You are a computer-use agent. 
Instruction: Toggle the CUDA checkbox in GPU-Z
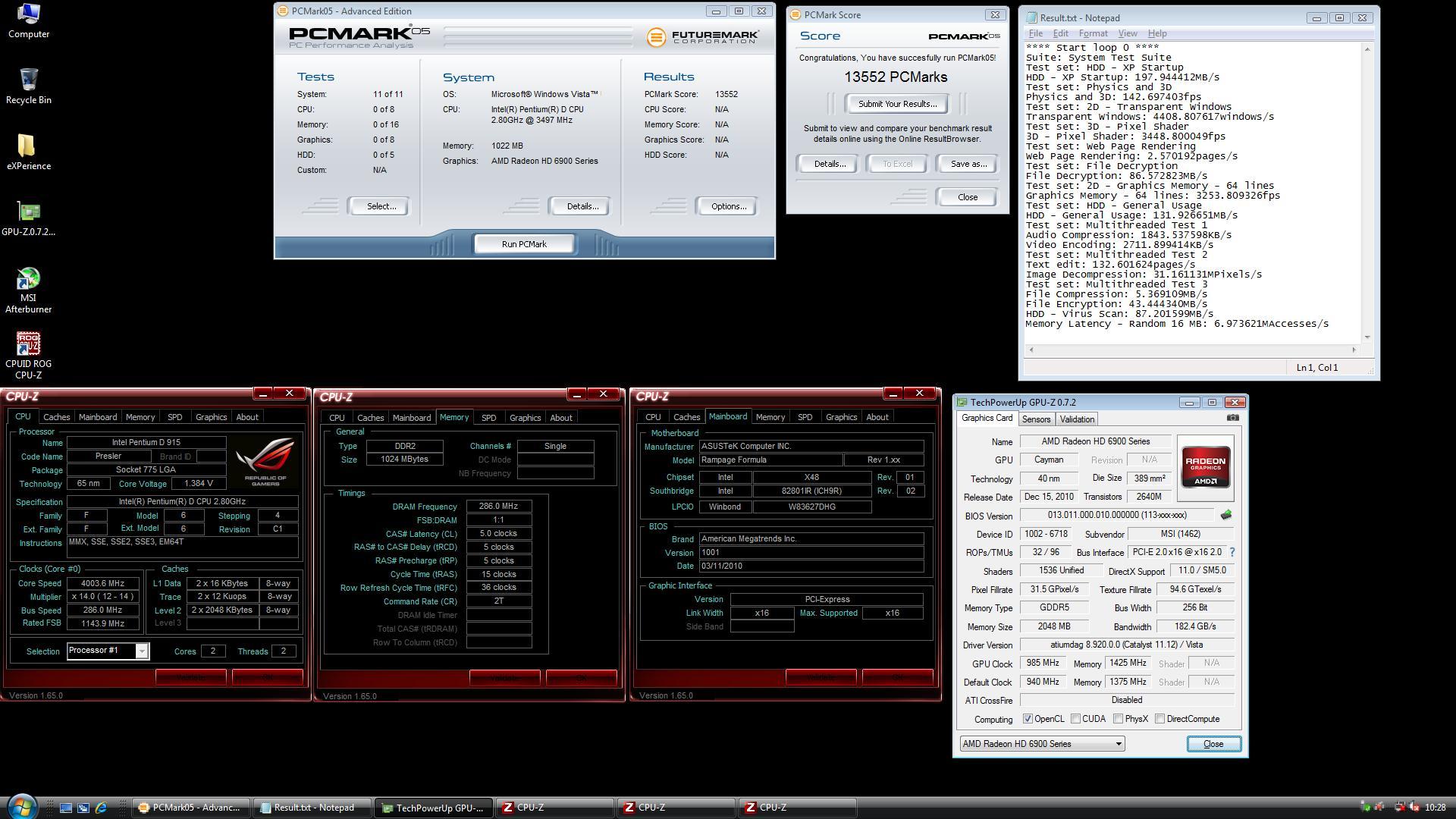(1075, 719)
